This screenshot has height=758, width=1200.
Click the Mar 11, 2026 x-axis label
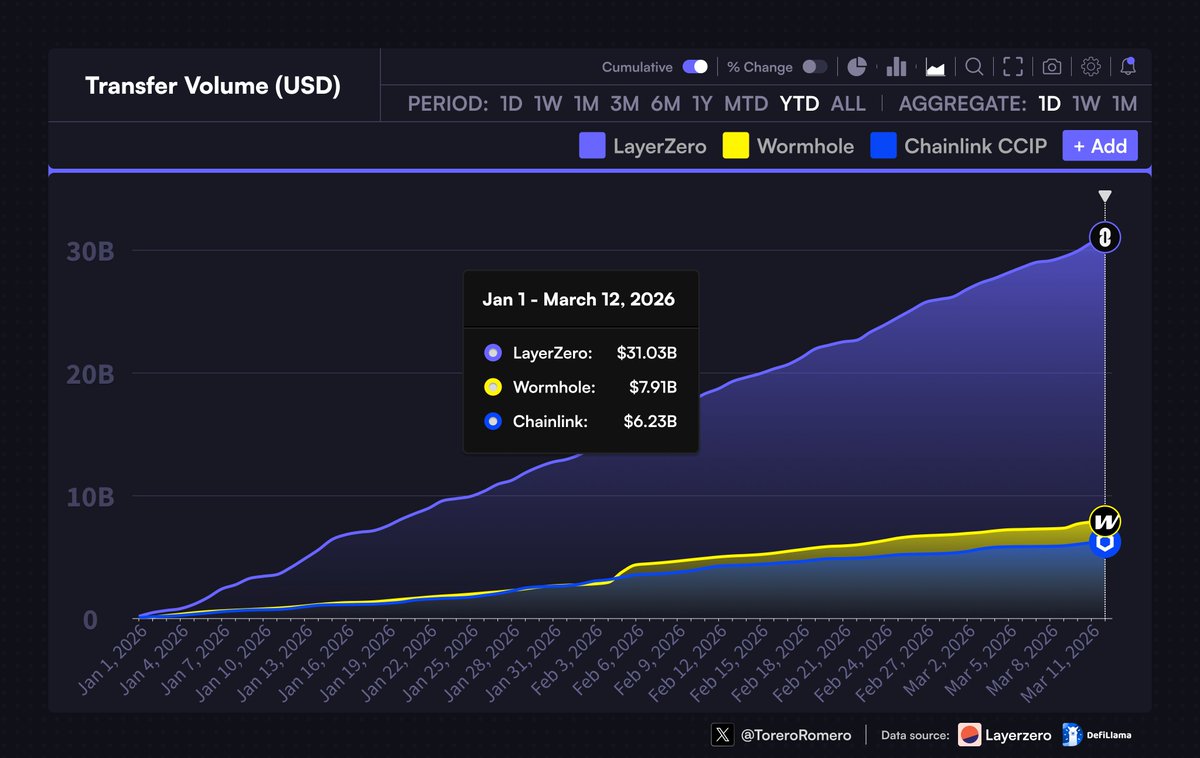click(x=1062, y=662)
